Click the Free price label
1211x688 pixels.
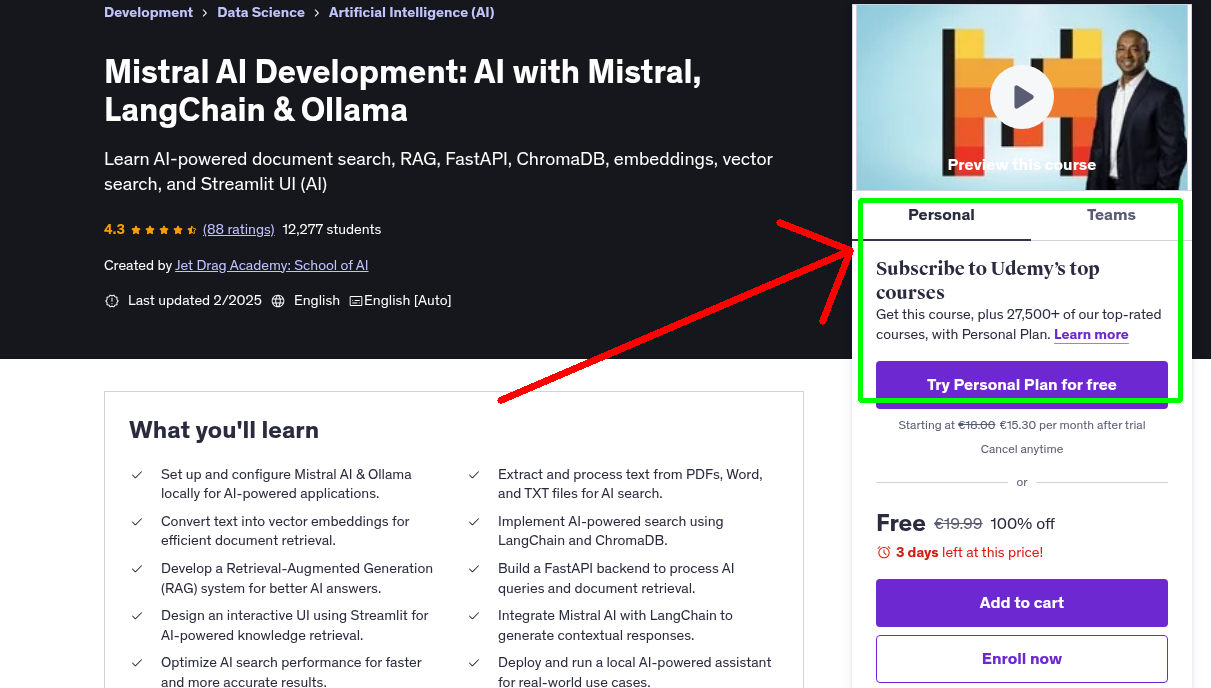tap(901, 523)
